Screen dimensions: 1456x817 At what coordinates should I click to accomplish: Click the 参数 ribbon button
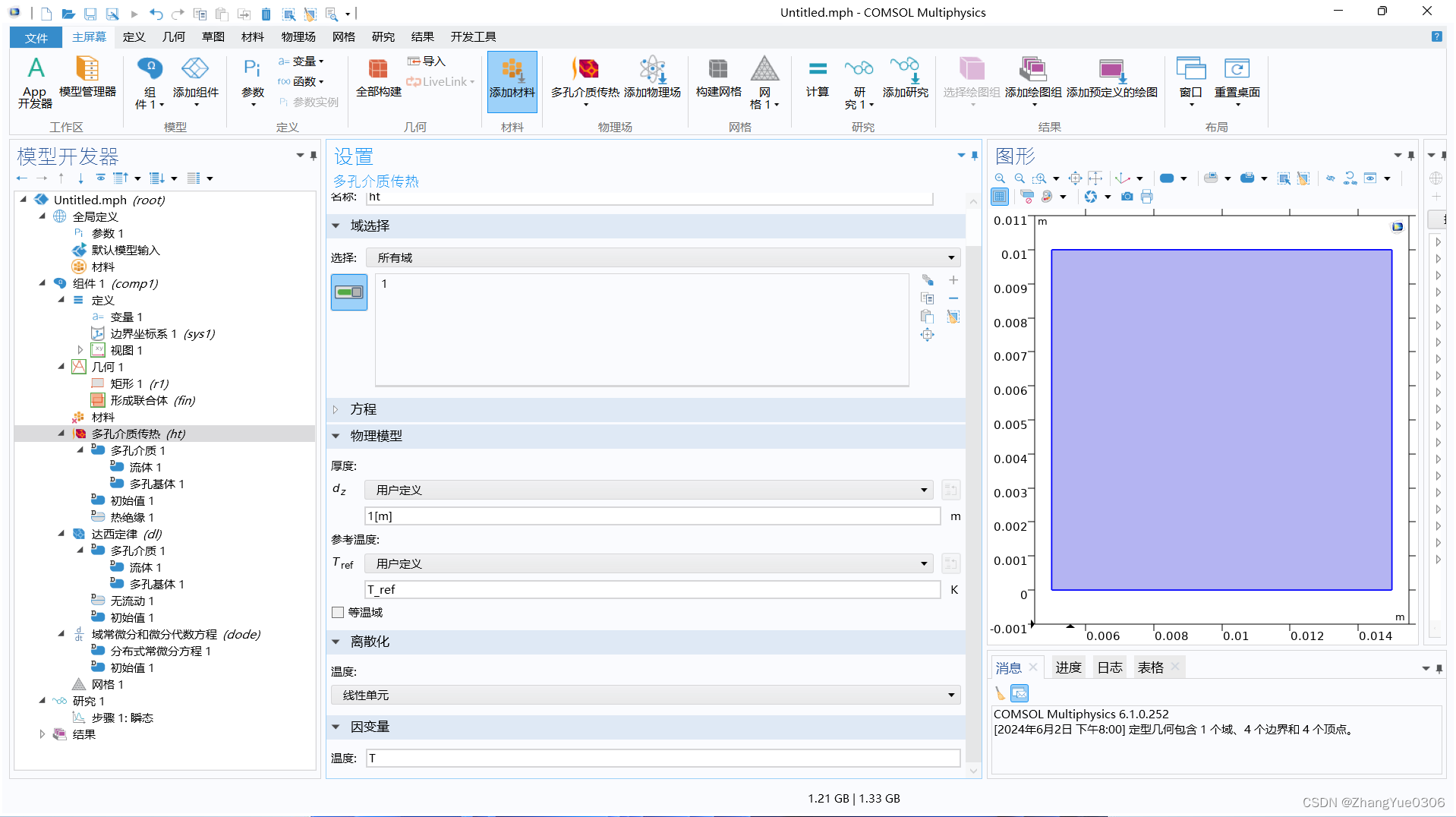(252, 82)
